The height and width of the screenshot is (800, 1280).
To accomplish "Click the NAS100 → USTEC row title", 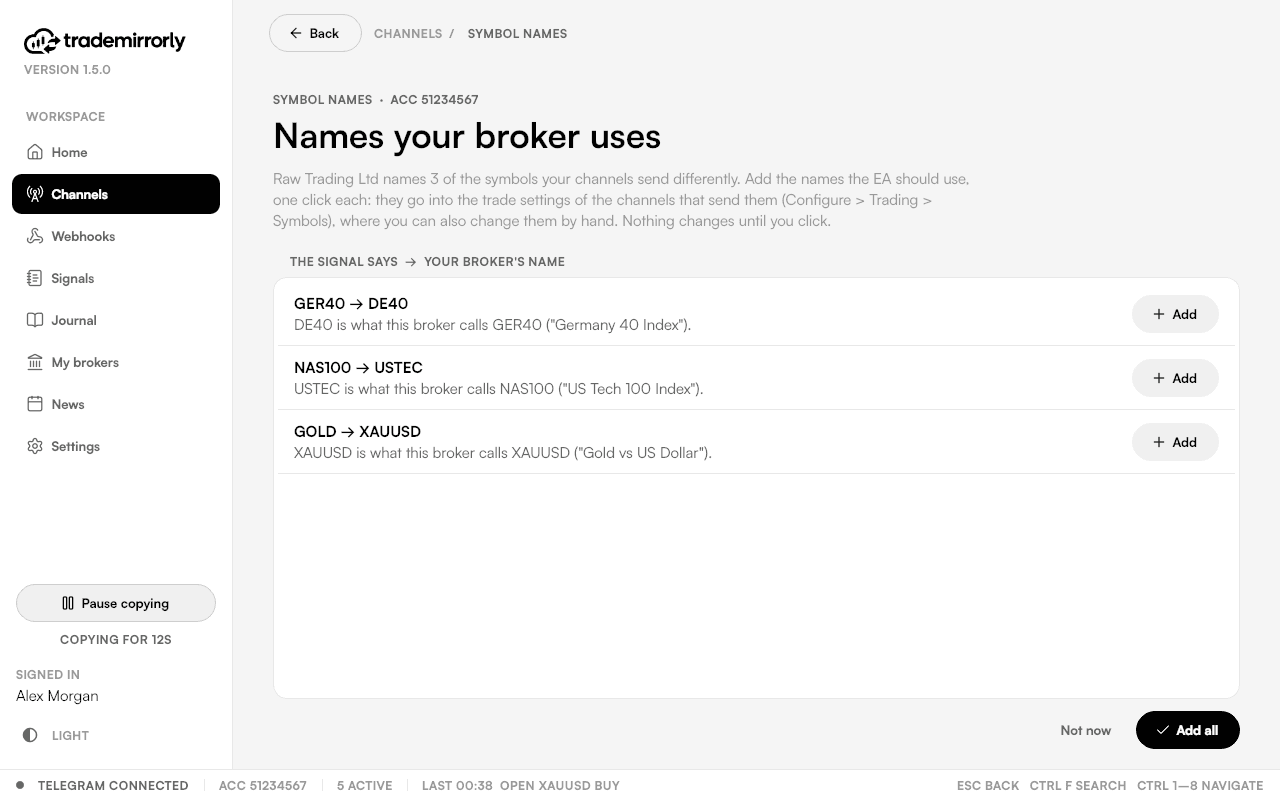I will 358,367.
